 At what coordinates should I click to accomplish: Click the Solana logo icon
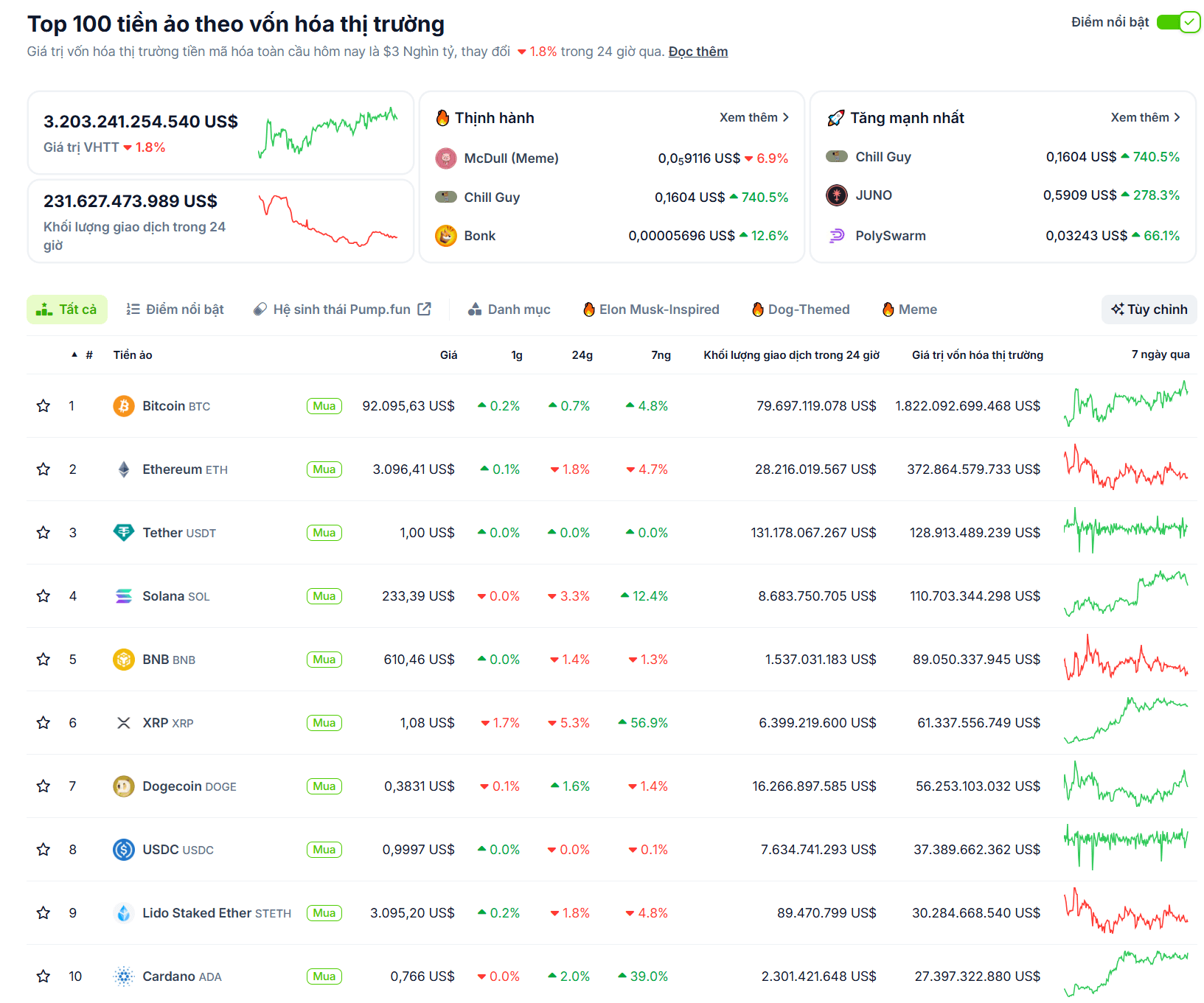124,595
